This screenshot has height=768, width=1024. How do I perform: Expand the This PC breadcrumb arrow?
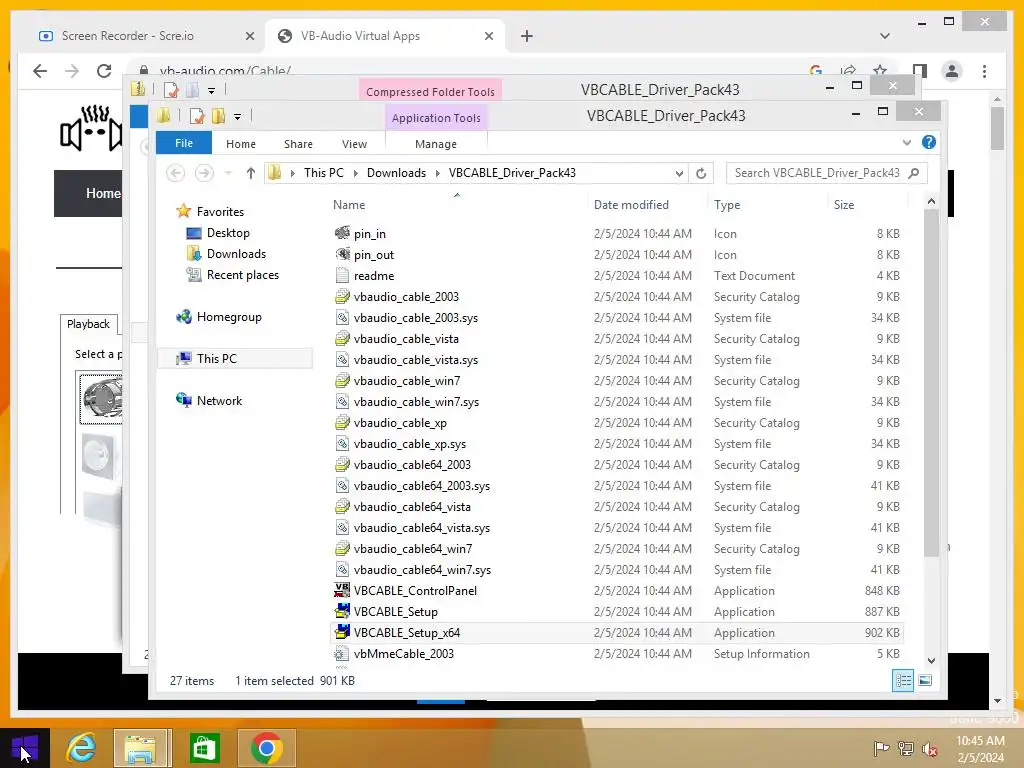356,173
